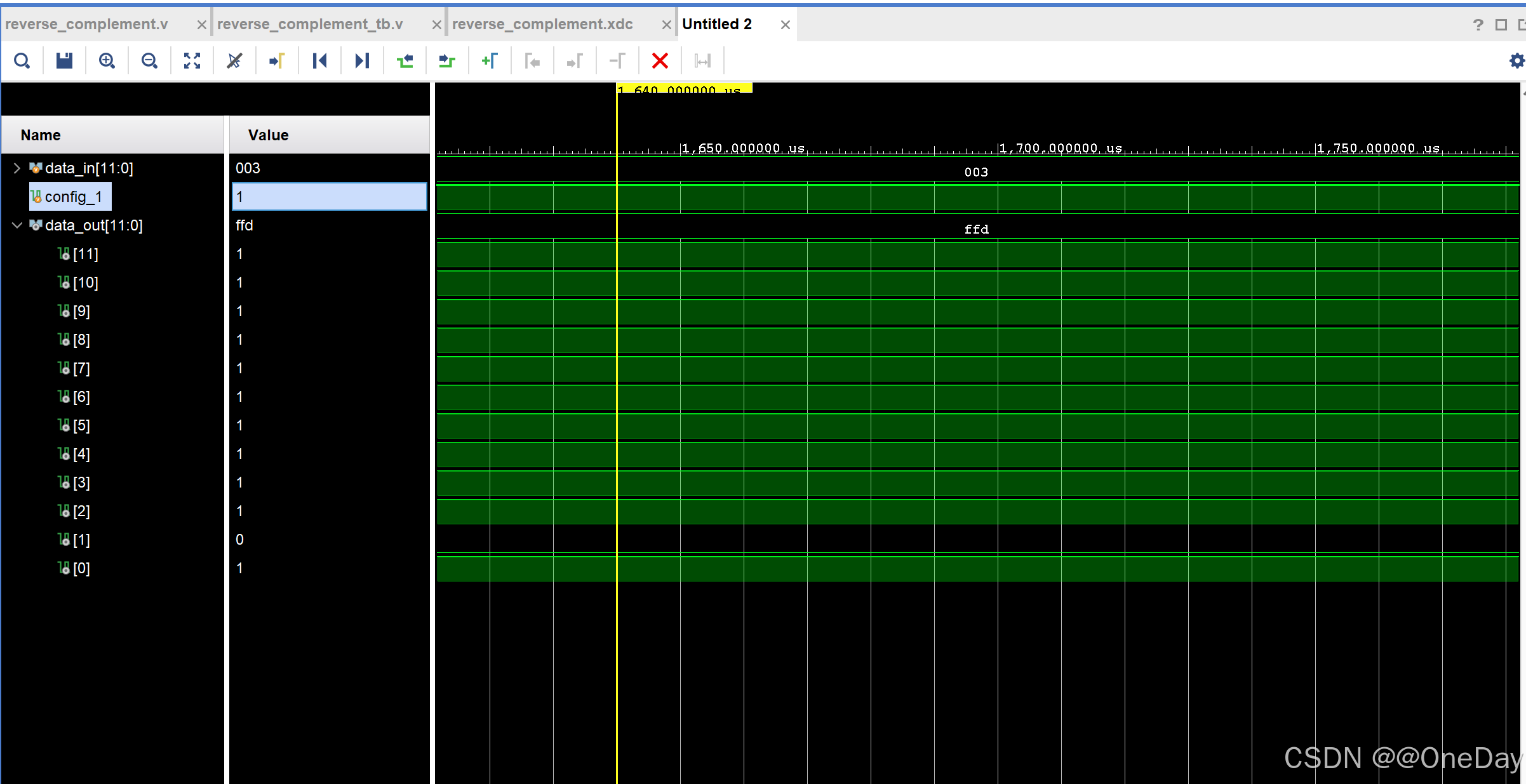Image resolution: width=1526 pixels, height=784 pixels.
Task: Zoom fit the waveform view
Action: pyautogui.click(x=192, y=61)
